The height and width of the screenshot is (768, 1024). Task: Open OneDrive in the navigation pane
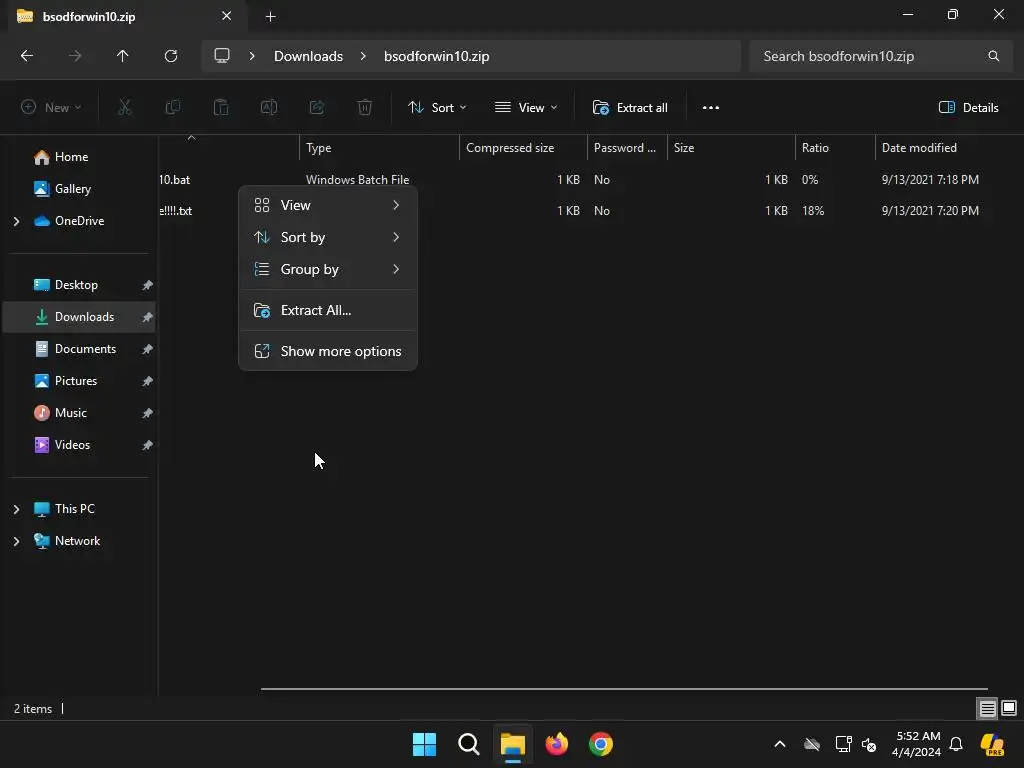(79, 221)
